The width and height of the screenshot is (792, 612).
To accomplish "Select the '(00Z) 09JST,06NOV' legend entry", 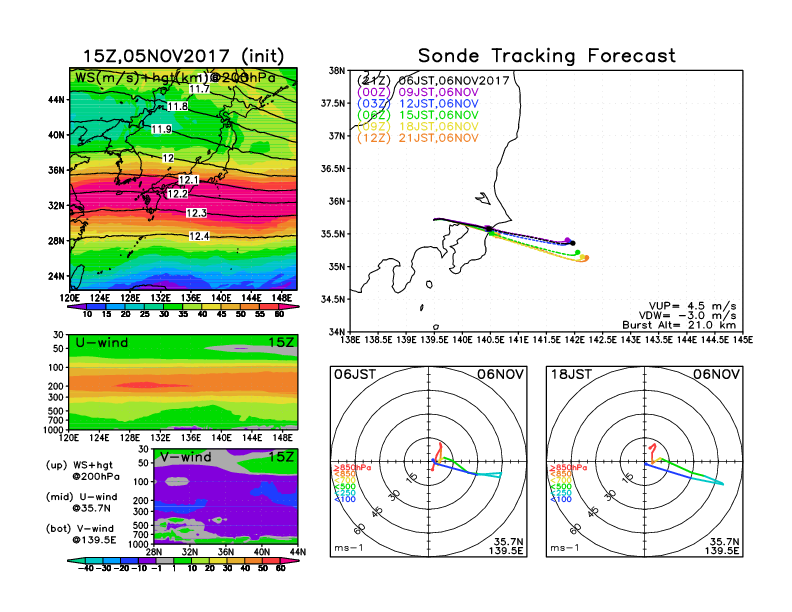I will 418,92.
